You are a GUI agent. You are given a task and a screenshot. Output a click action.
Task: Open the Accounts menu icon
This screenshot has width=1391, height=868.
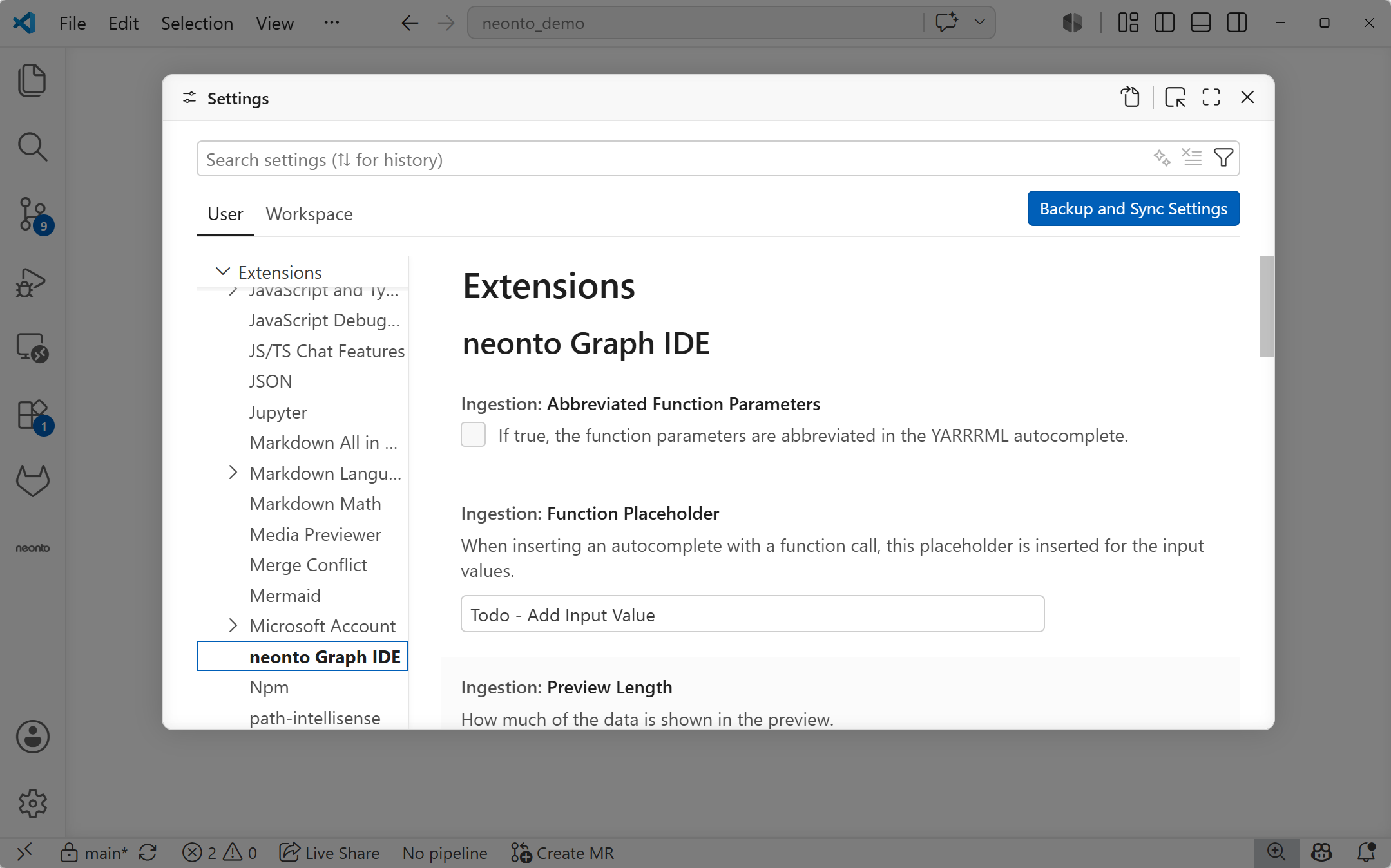tap(32, 737)
